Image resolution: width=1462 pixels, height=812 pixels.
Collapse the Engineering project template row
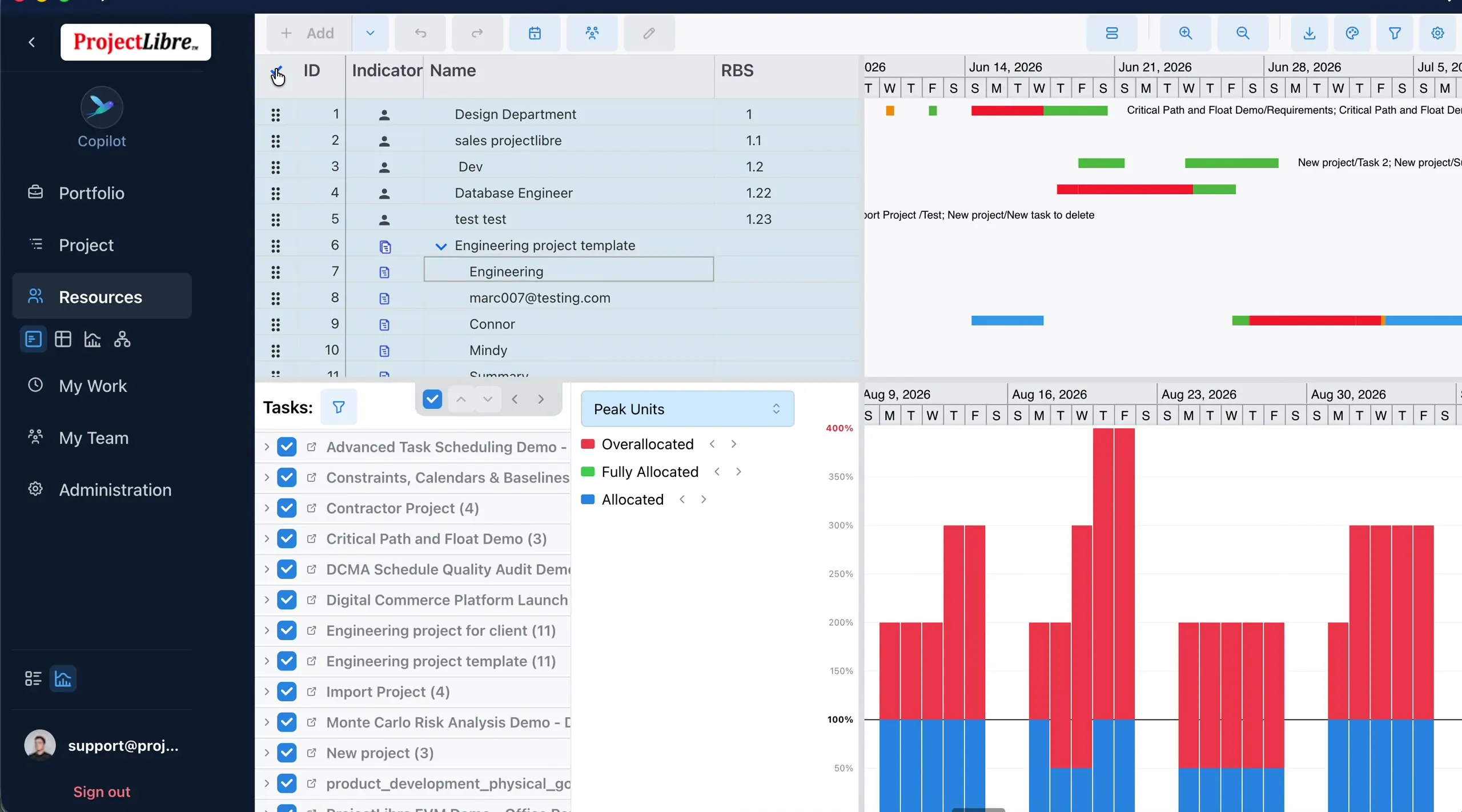[441, 246]
